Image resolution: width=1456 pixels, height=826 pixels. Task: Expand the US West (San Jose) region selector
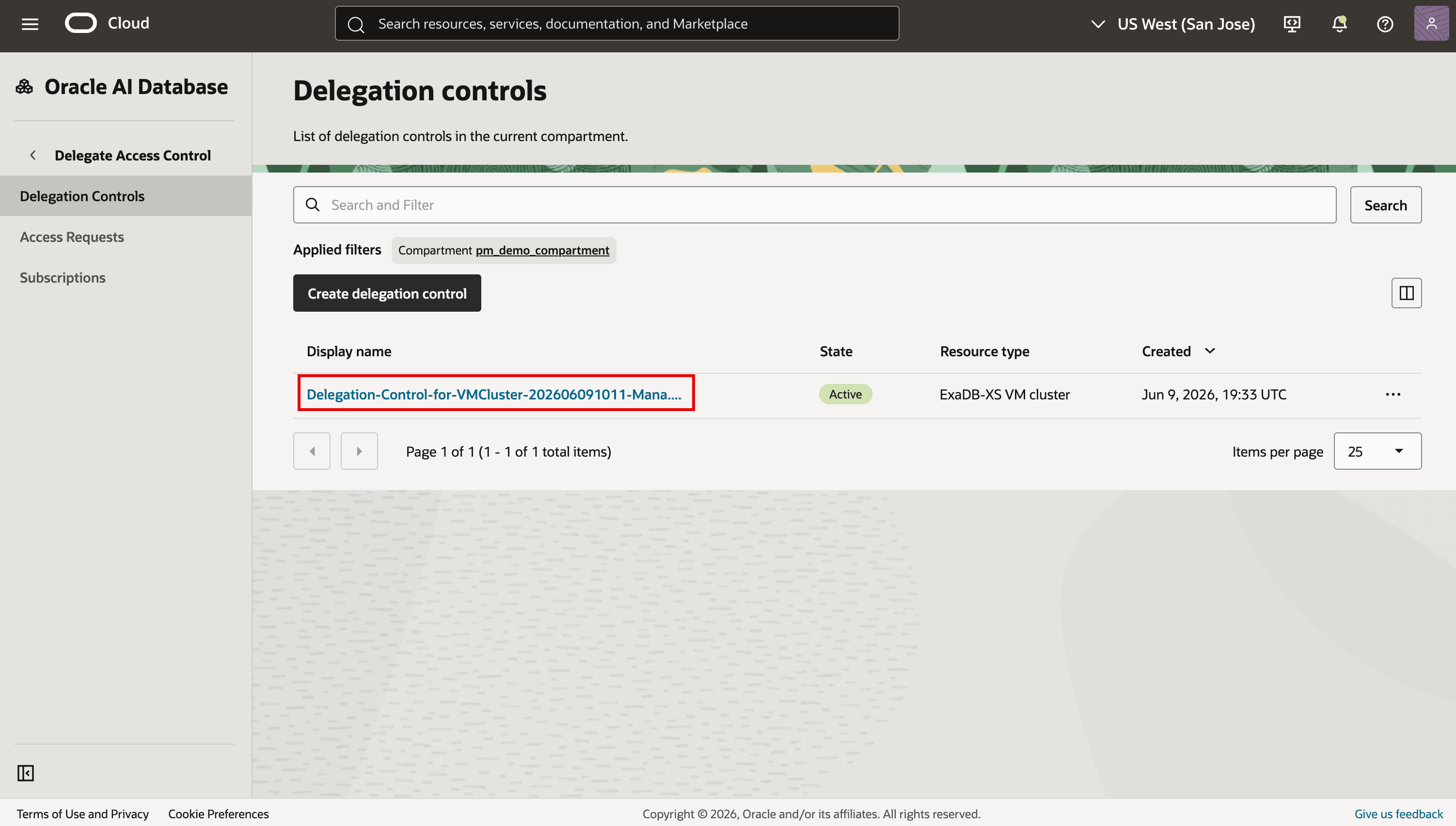click(x=1172, y=24)
